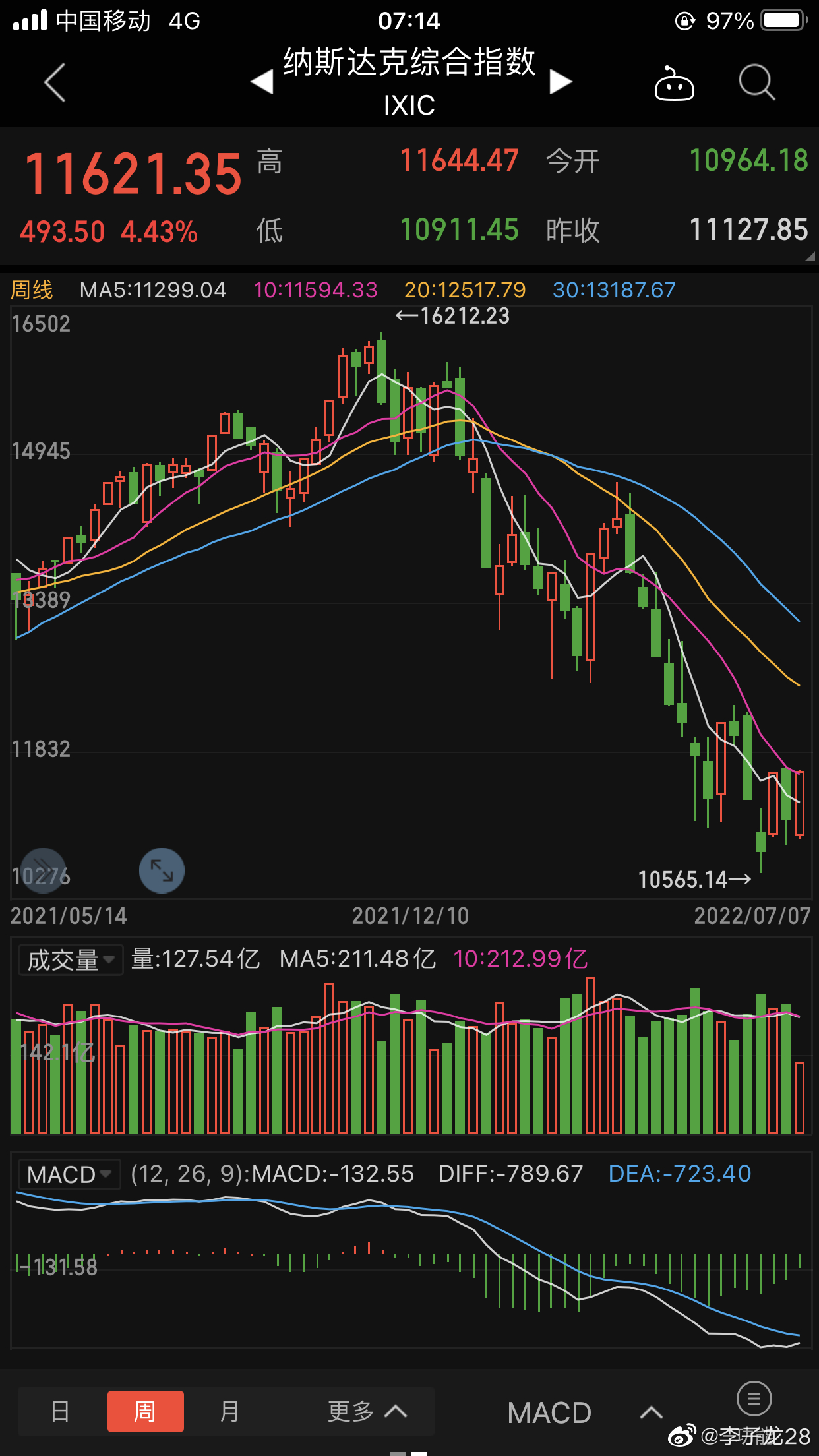This screenshot has height=1456, width=819.
Task: Expand the bottom MACD indicator selector
Action: [x=584, y=1412]
